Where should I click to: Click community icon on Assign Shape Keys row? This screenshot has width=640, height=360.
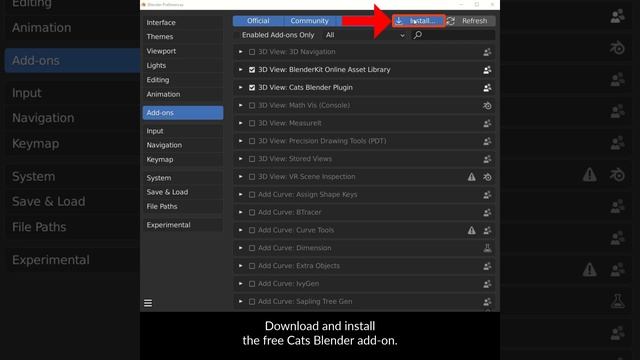(487, 195)
